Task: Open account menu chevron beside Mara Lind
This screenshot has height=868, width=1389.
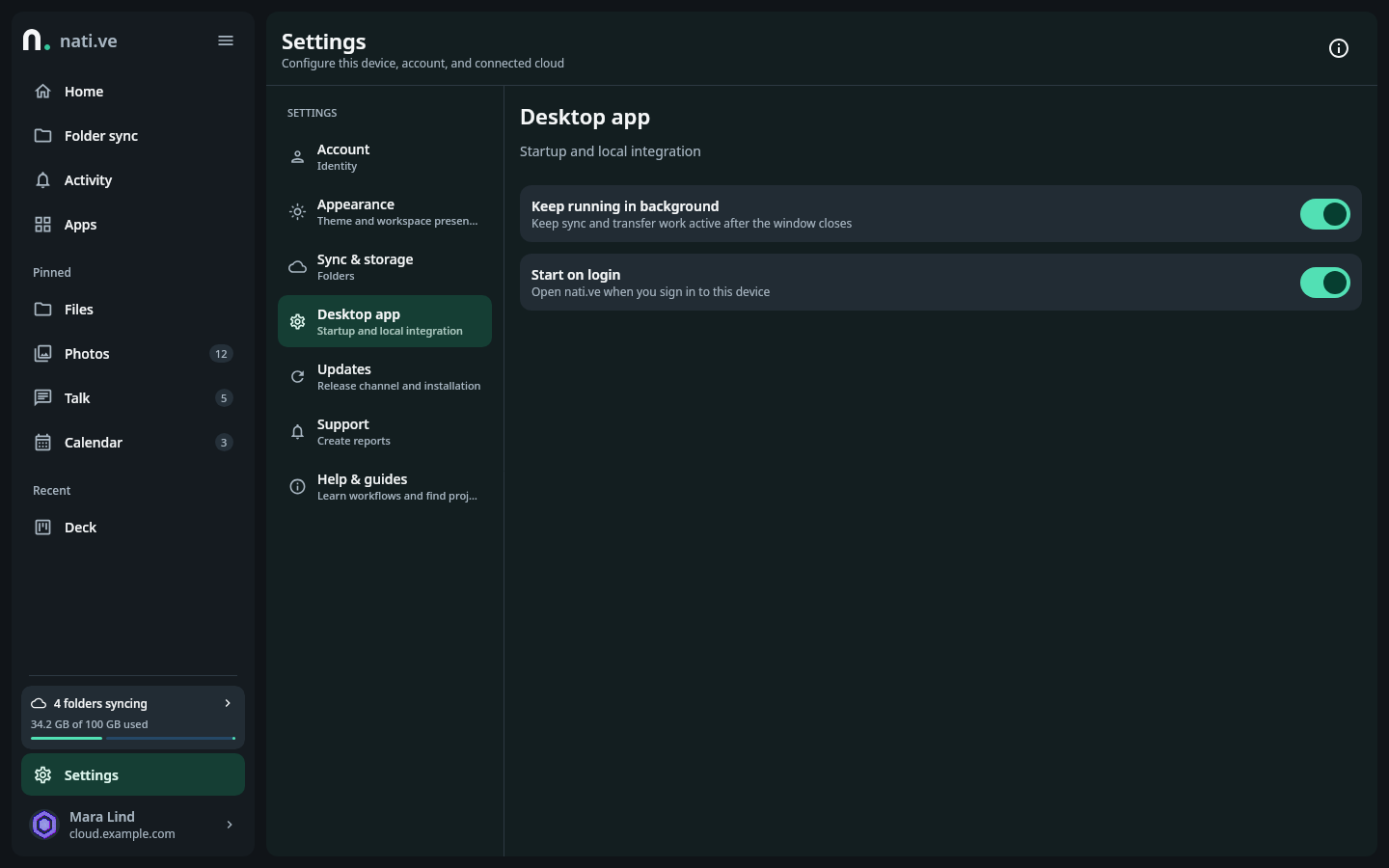Action: [230, 825]
